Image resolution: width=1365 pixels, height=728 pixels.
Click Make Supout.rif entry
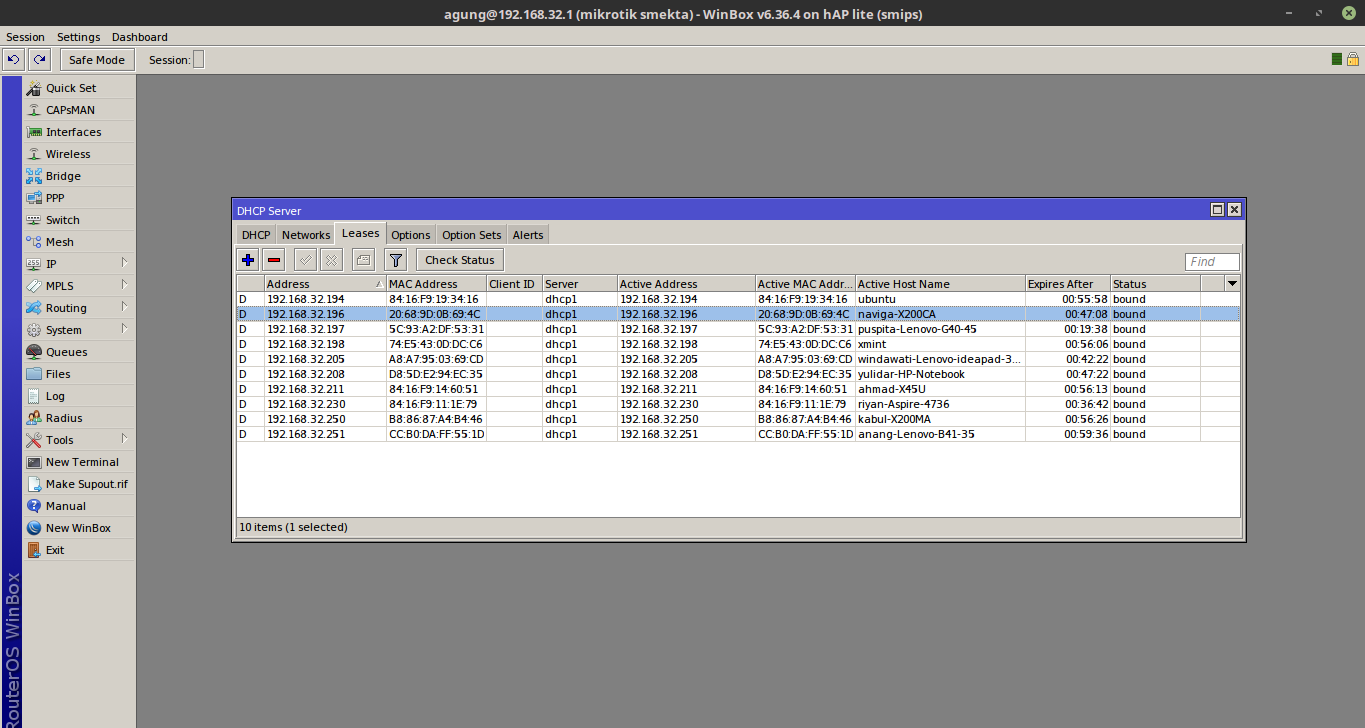pyautogui.click(x=79, y=484)
